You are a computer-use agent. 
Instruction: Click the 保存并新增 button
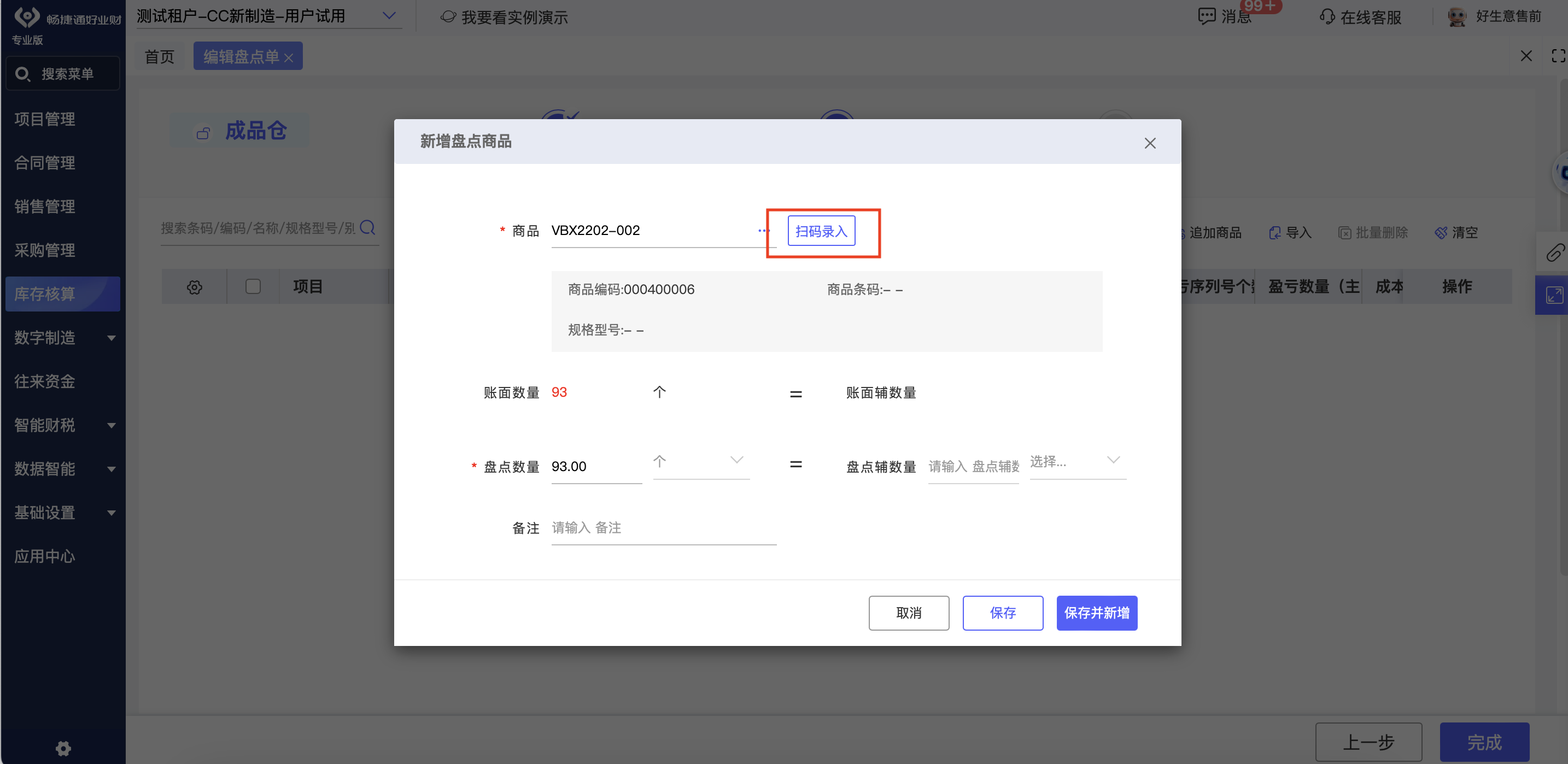(x=1096, y=613)
